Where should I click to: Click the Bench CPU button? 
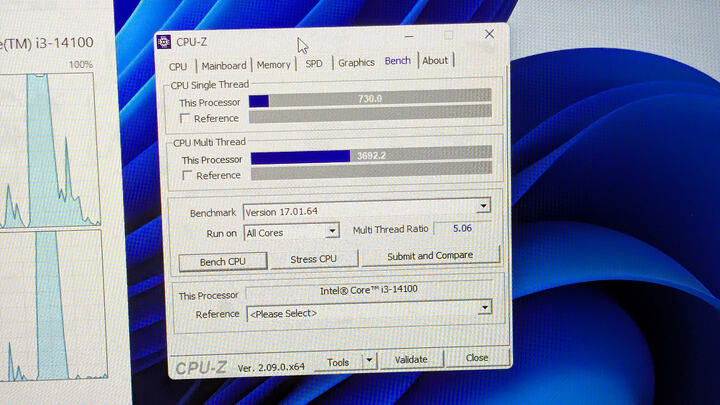click(223, 262)
